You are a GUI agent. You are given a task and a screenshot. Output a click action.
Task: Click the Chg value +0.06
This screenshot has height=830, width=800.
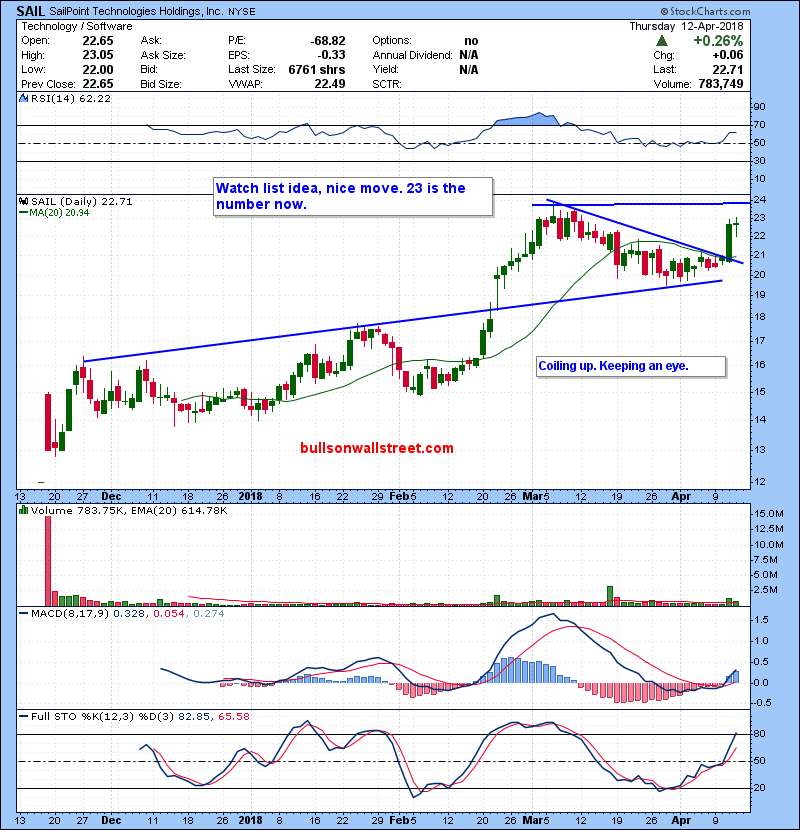click(x=727, y=55)
